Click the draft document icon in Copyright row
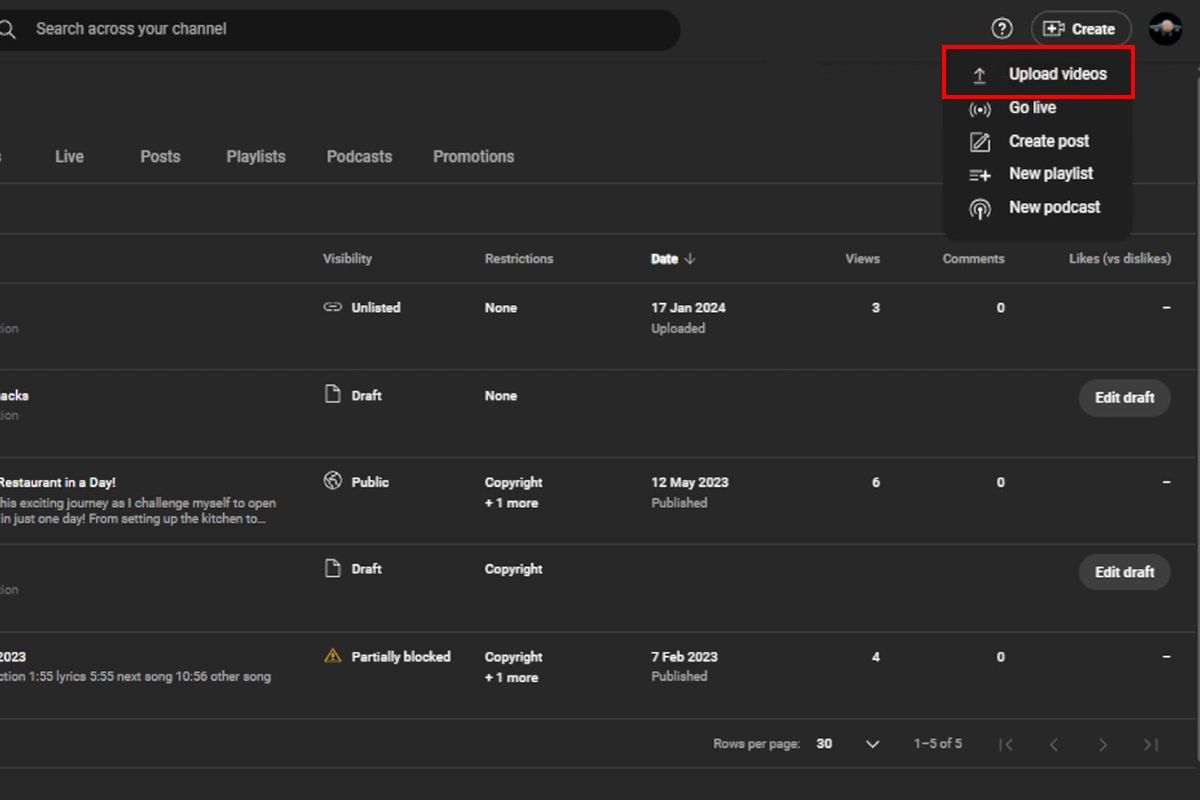 [333, 568]
